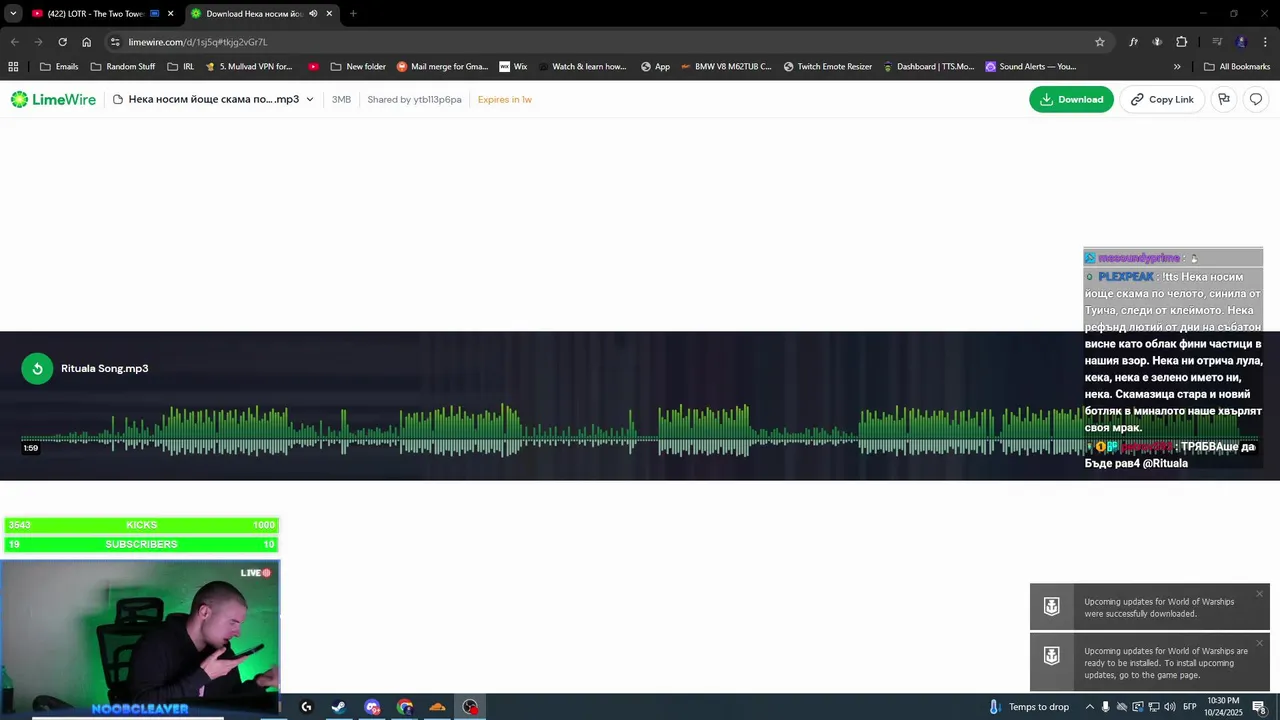View site information icon in address bar
This screenshot has height=720, width=1280.
(x=115, y=42)
